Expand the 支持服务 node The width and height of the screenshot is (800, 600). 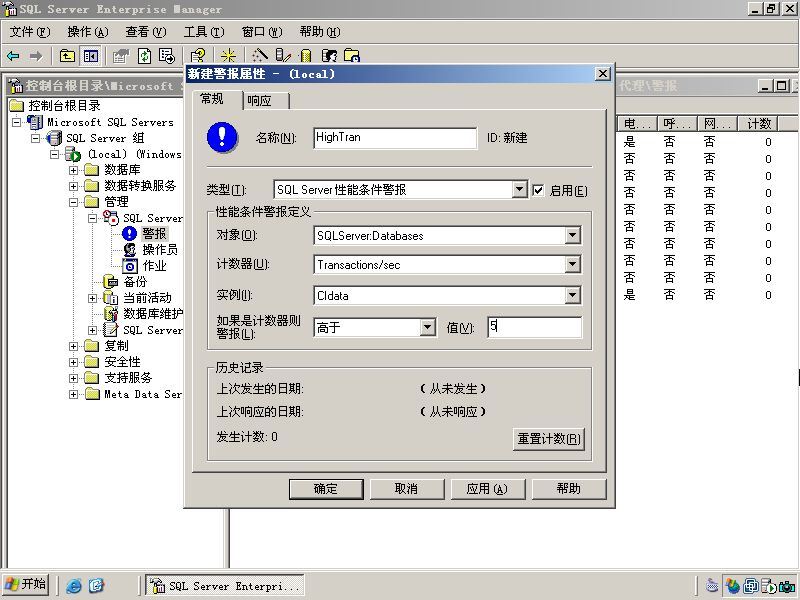(73, 378)
